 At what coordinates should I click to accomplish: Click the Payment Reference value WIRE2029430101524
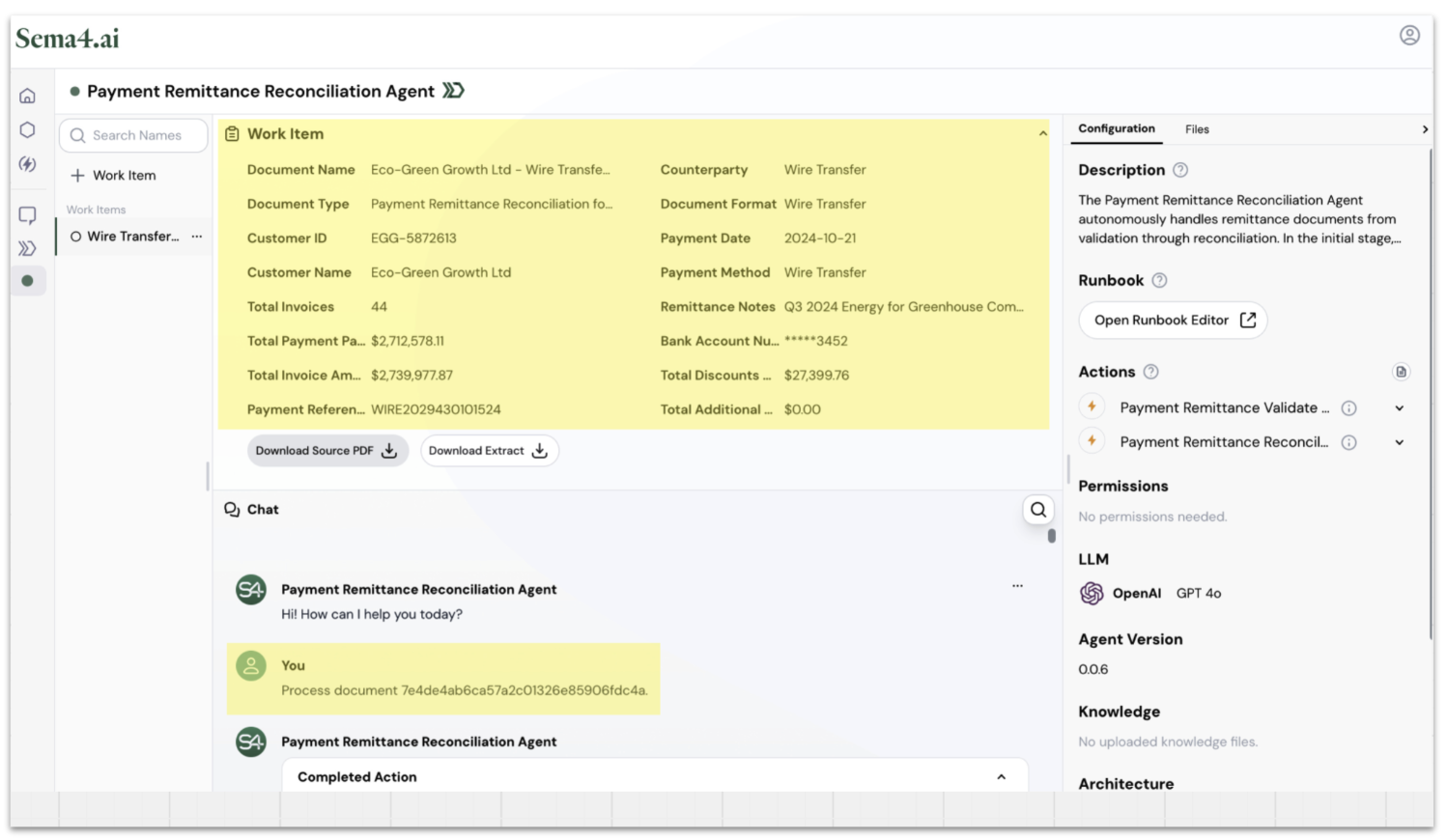pyautogui.click(x=436, y=410)
